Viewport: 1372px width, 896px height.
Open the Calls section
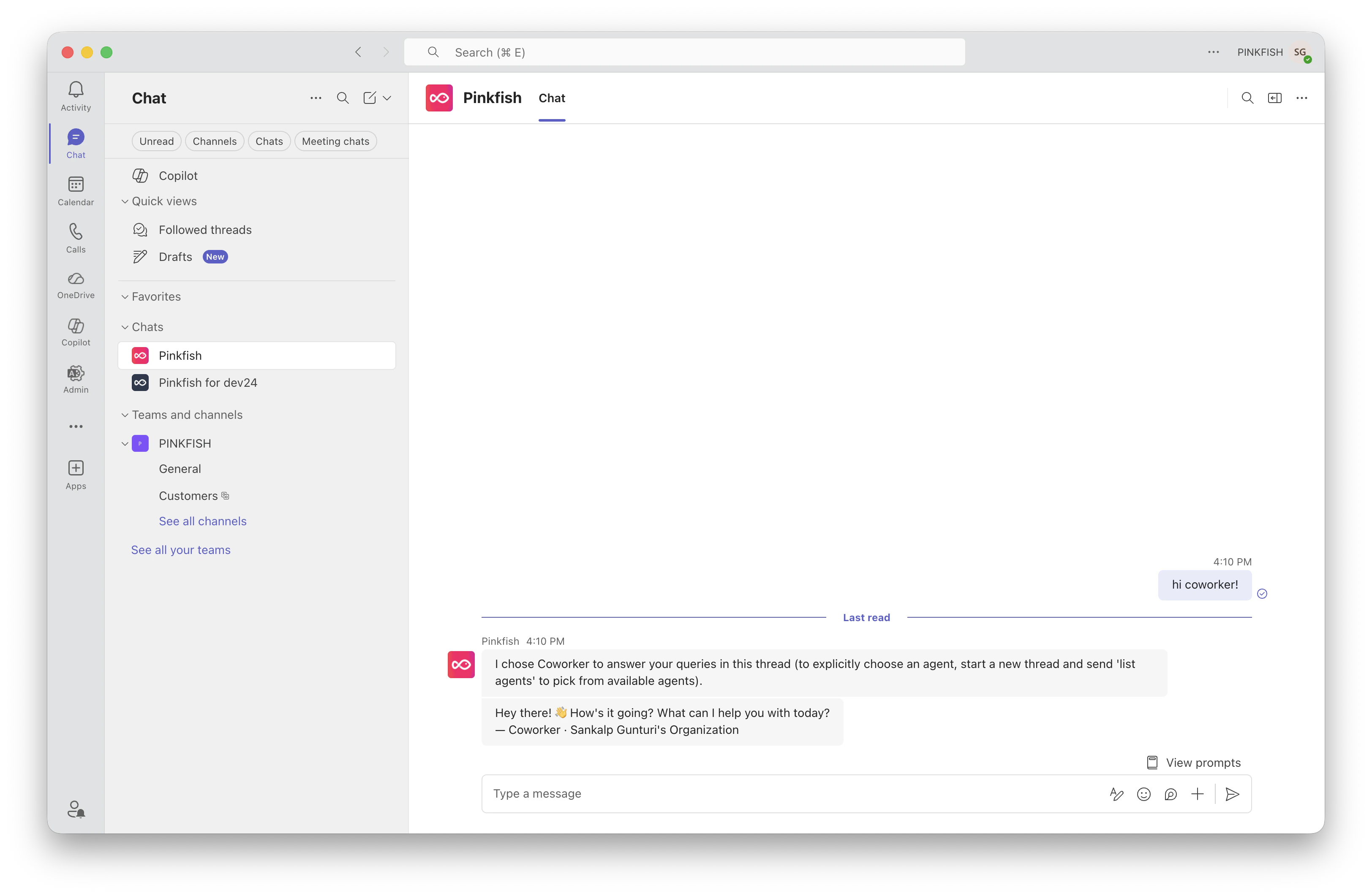76,237
